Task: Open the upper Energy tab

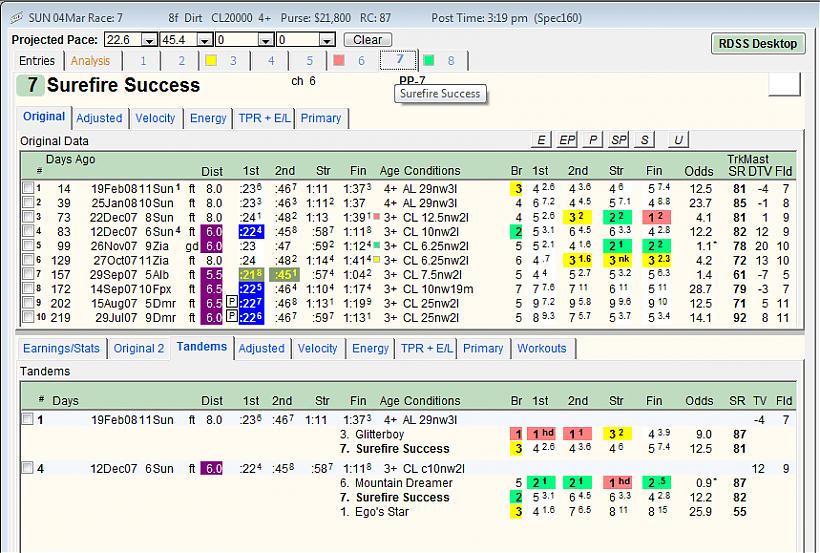Action: pos(208,118)
